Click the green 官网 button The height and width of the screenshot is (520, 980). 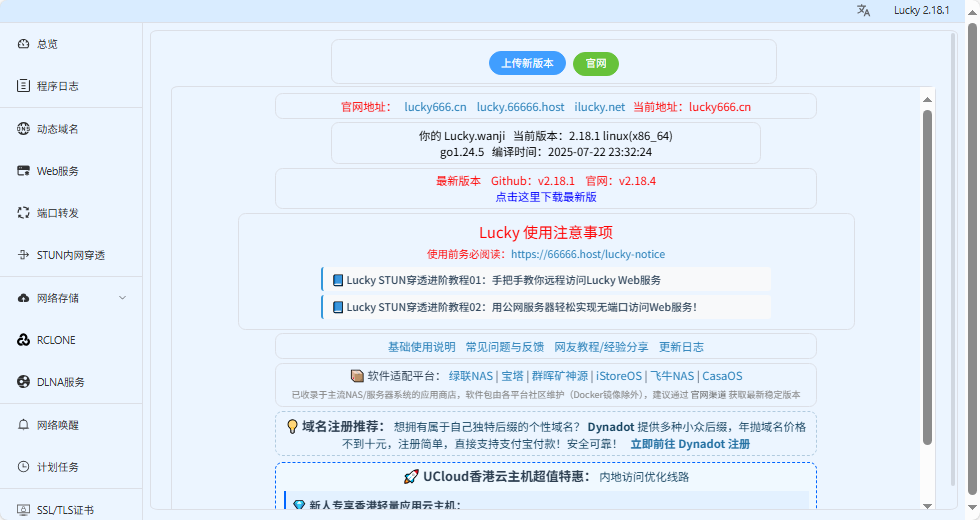click(596, 63)
